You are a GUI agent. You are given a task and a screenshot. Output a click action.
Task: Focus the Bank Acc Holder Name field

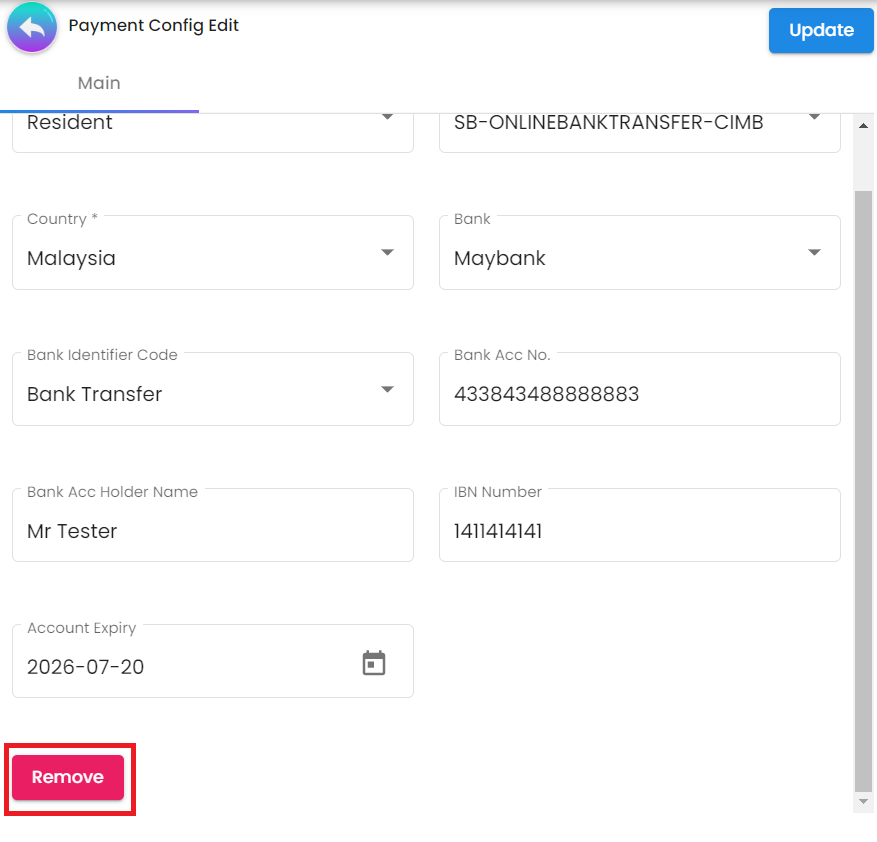coord(212,531)
